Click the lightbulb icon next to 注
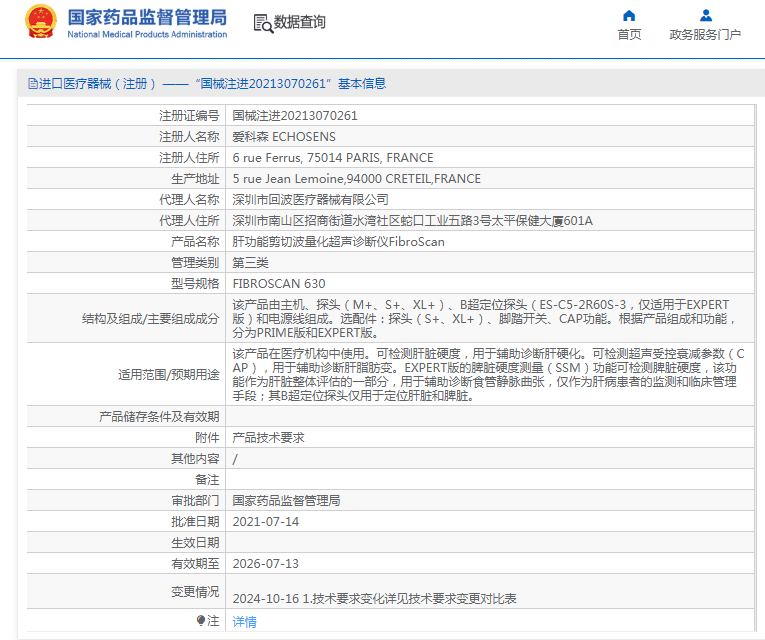 [x=201, y=620]
